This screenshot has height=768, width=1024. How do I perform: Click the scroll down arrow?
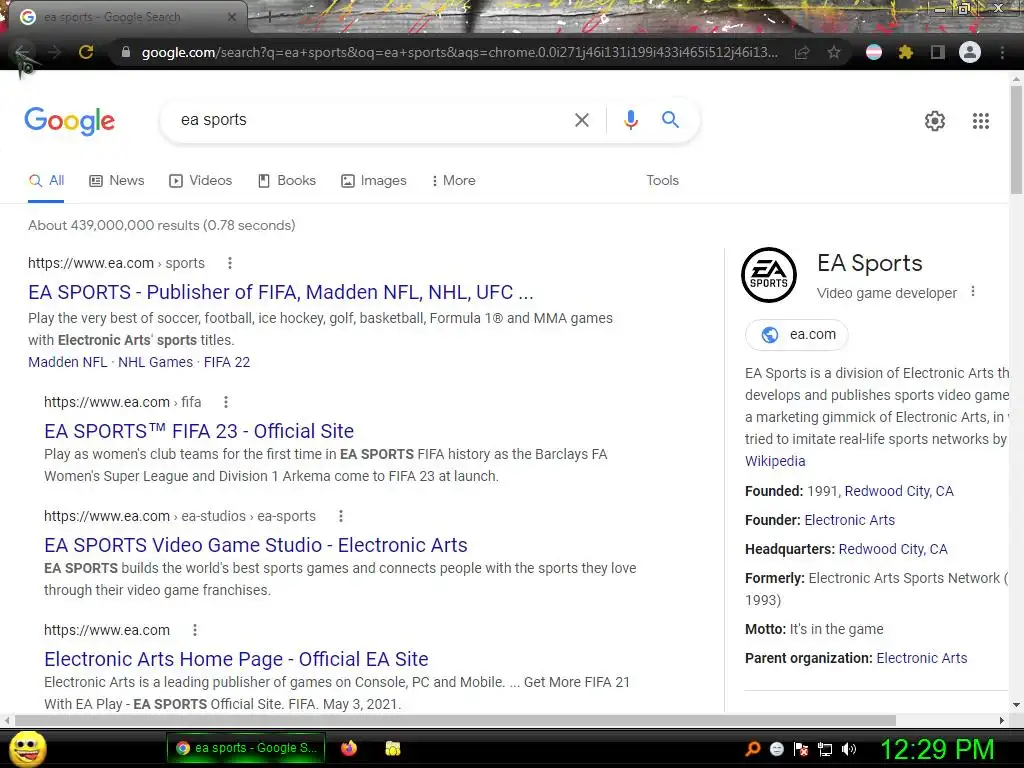pos(1016,705)
